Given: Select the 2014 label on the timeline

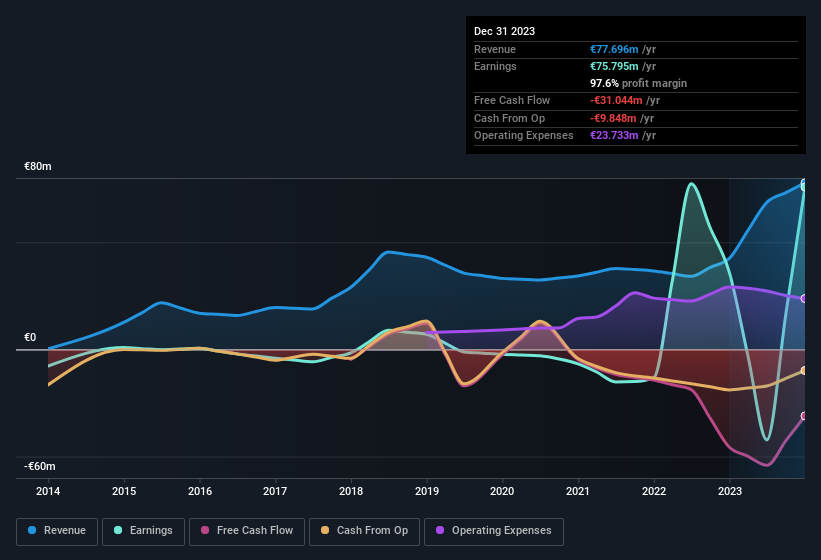Looking at the screenshot, I should point(48,491).
